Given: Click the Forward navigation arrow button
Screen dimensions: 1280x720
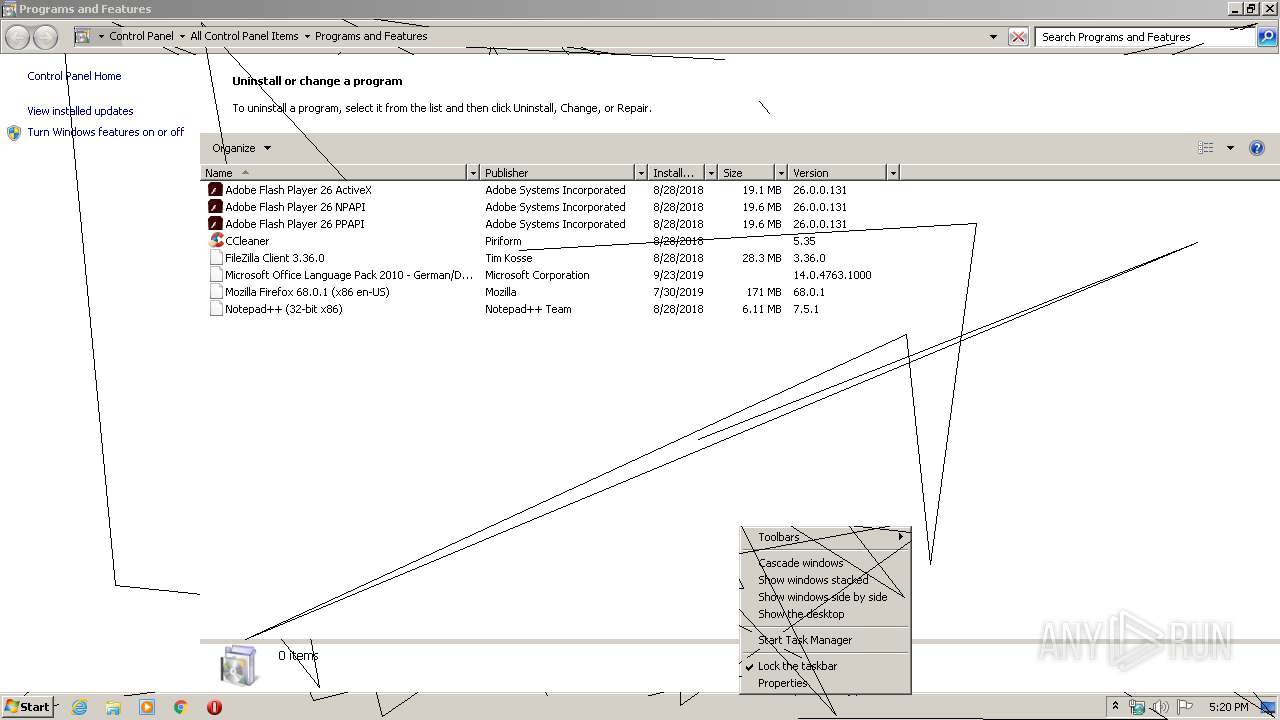Looking at the screenshot, I should pos(45,37).
